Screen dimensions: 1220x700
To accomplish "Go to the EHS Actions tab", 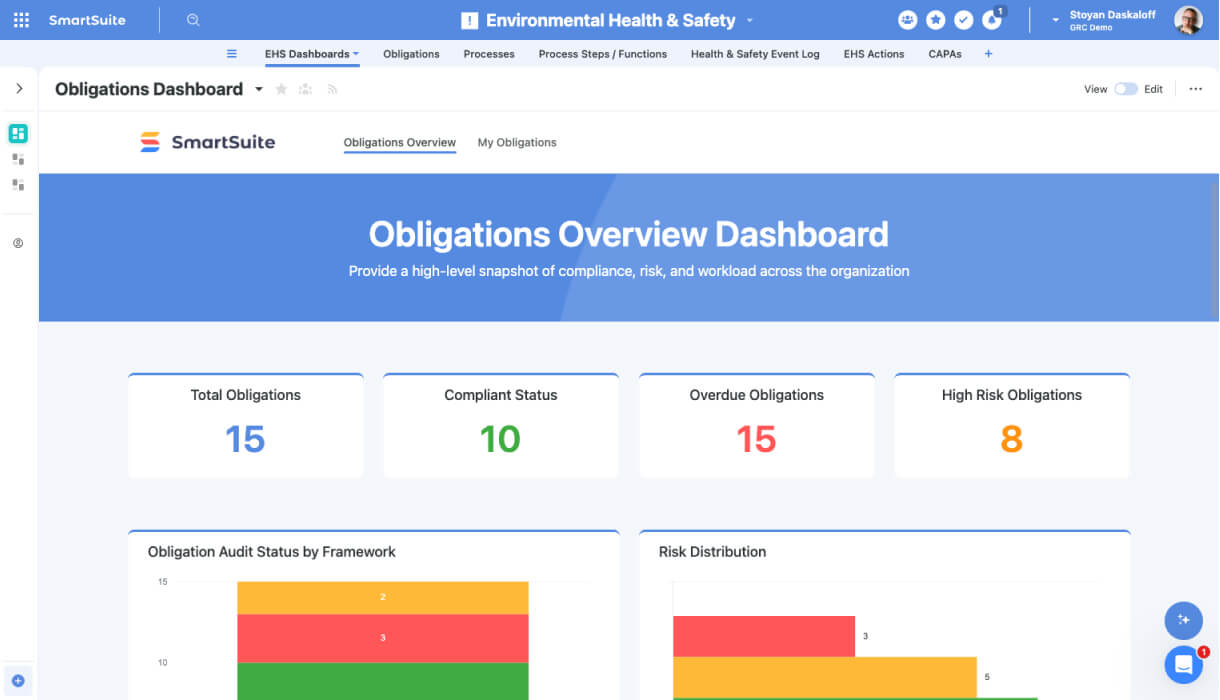I will 874,54.
